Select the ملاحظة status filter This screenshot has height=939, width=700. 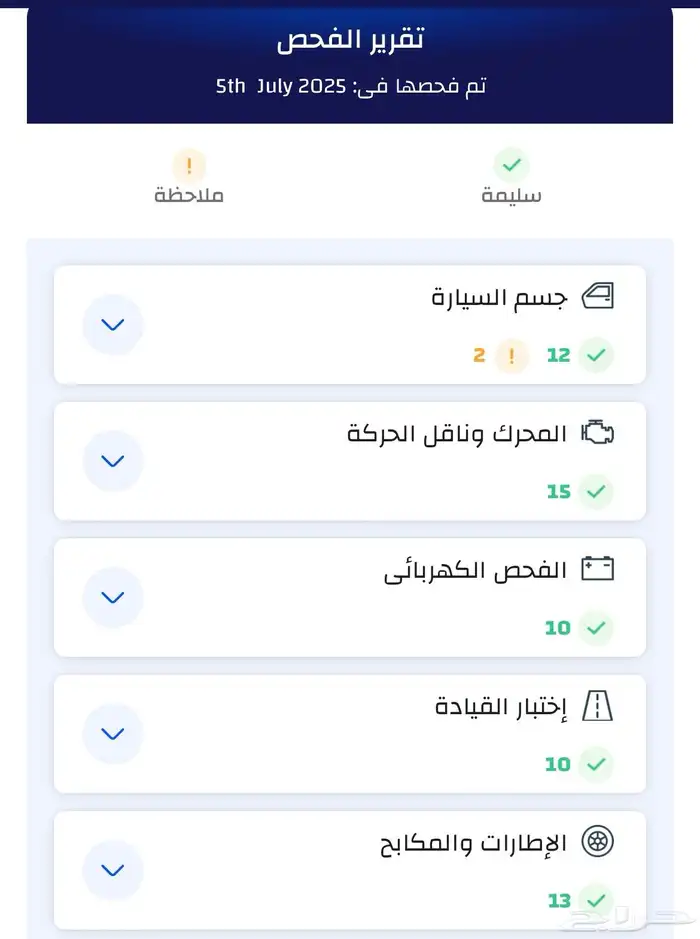[189, 177]
